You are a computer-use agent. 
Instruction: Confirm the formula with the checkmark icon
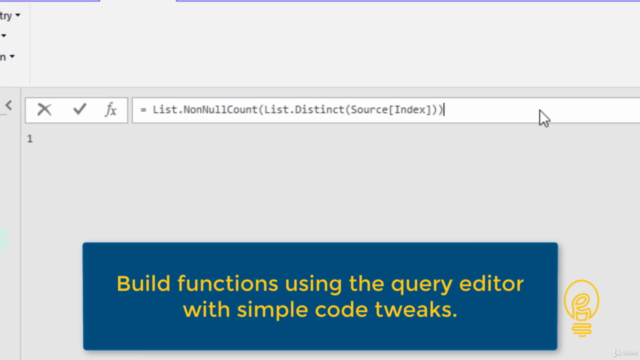coord(80,109)
